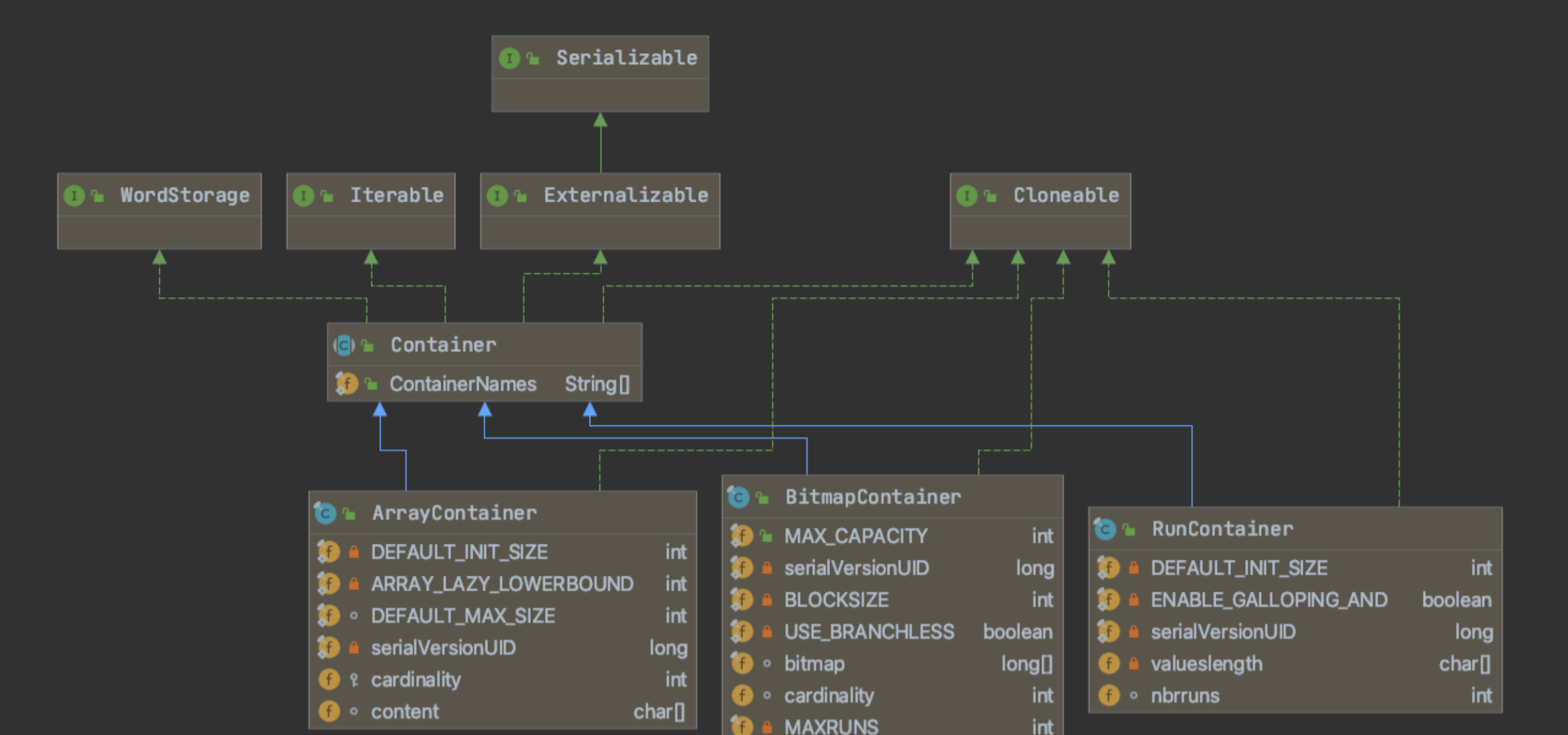The image size is (1568, 735).
Task: Select the content field in ArrayContainer
Action: [405, 711]
